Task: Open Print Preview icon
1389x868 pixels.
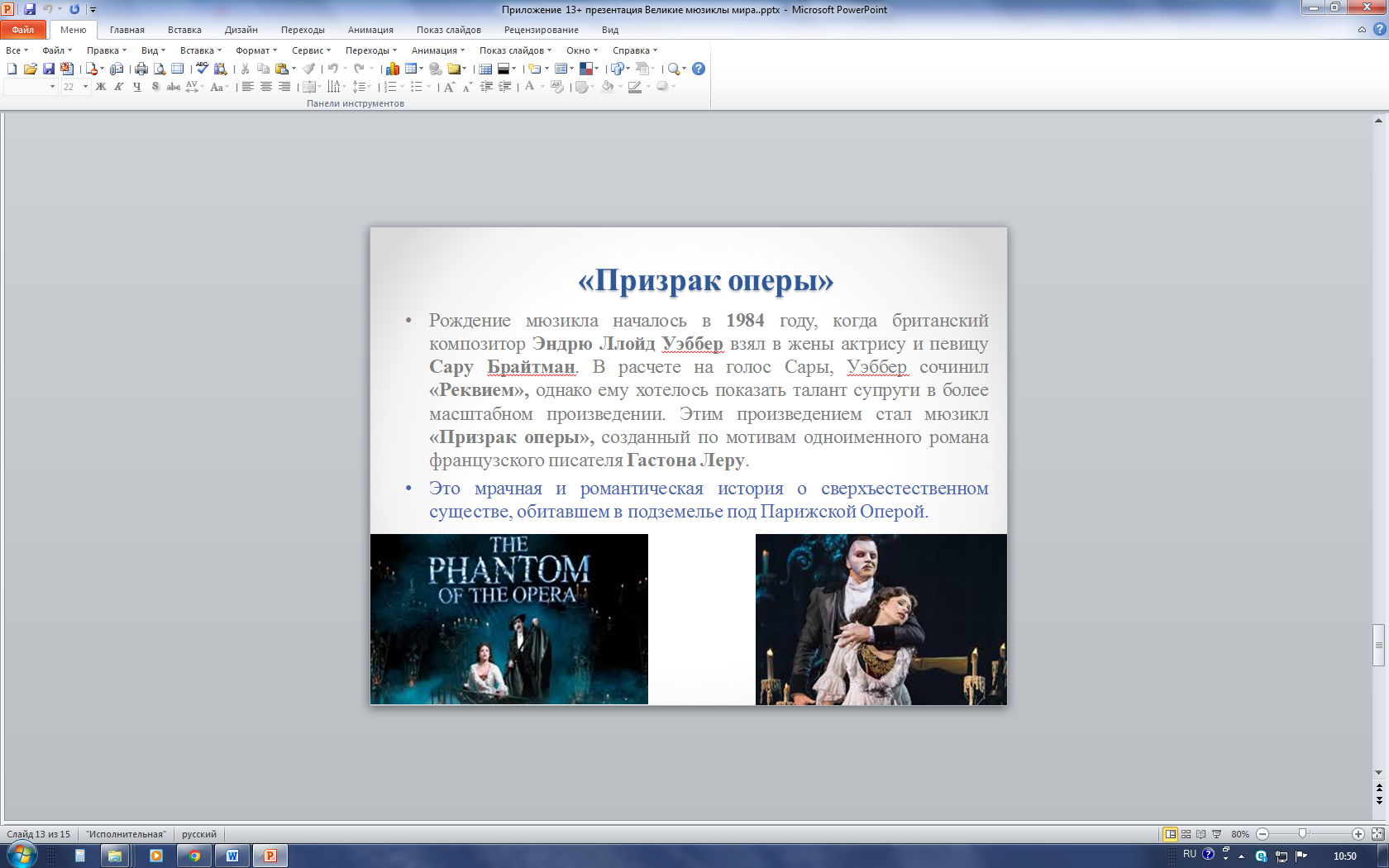Action: point(160,69)
